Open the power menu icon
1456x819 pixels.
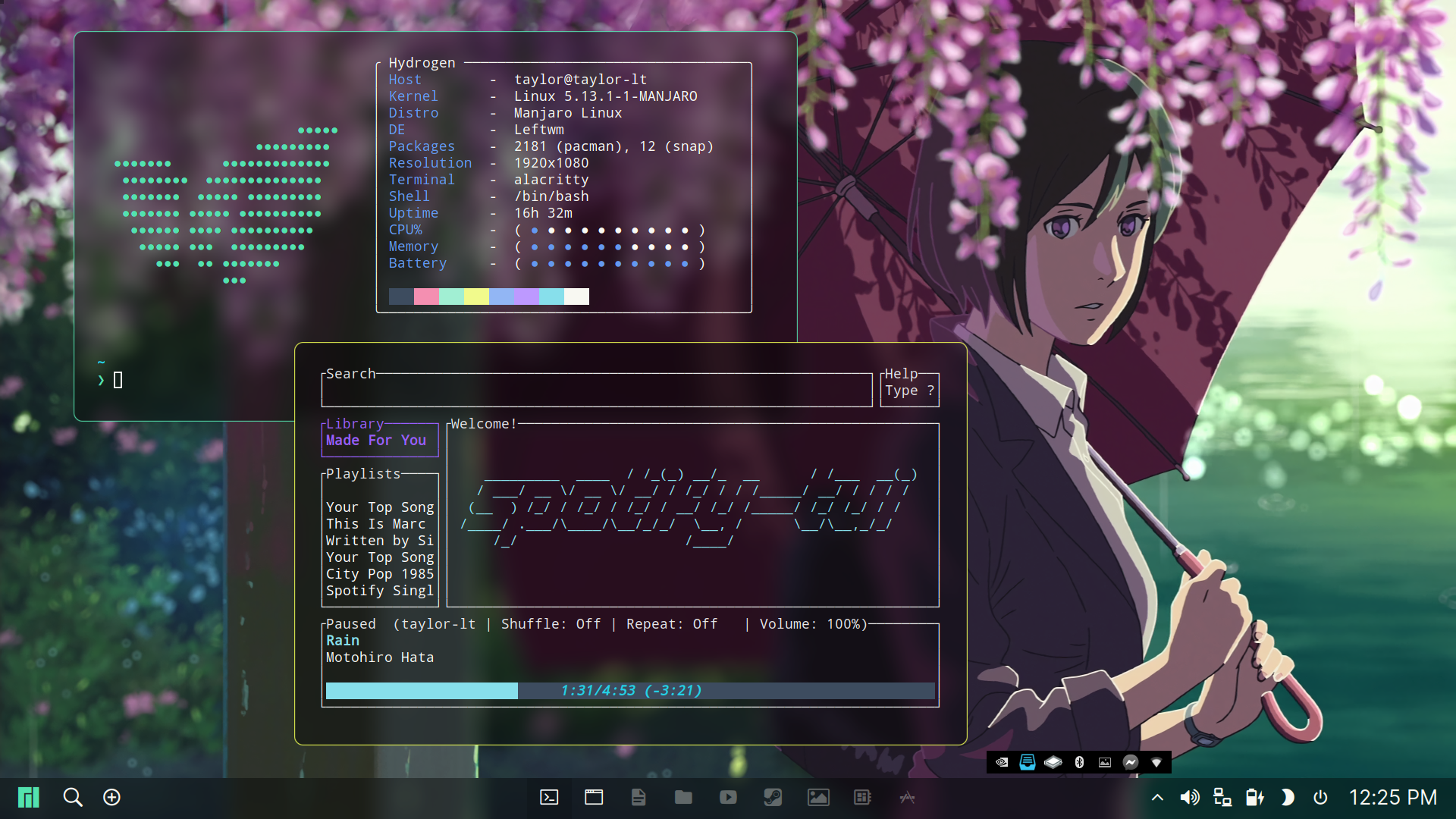1320,797
